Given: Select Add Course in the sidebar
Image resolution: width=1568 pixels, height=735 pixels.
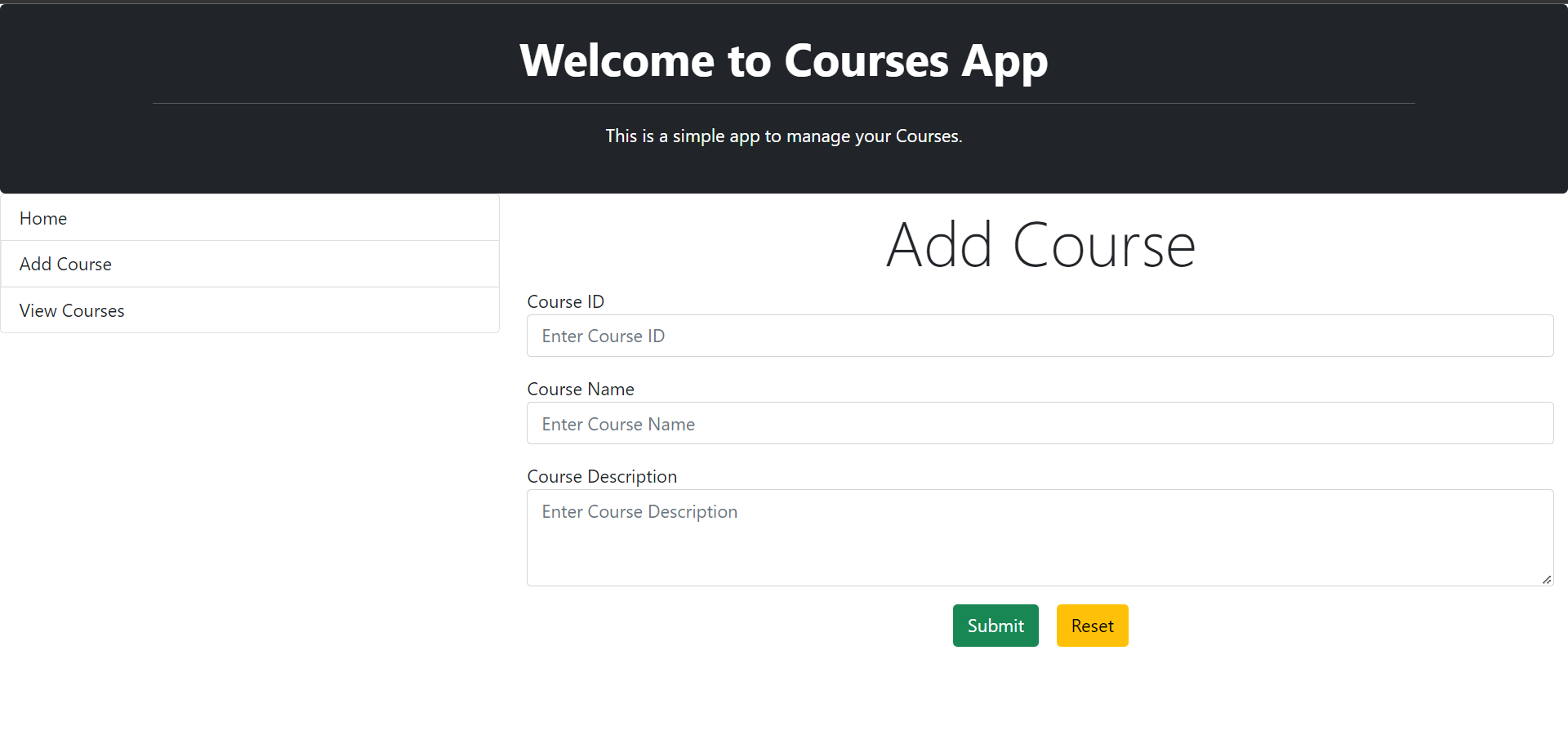Looking at the screenshot, I should click(x=250, y=264).
